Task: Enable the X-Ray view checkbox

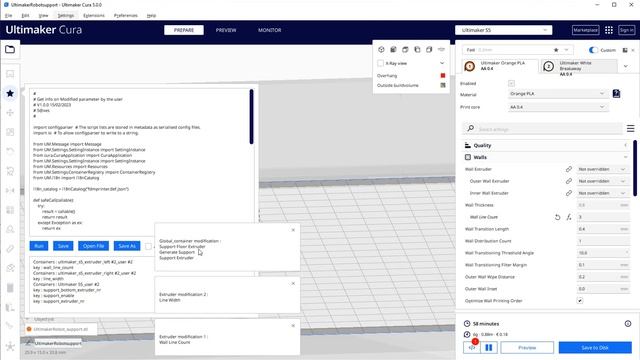Action: point(380,63)
